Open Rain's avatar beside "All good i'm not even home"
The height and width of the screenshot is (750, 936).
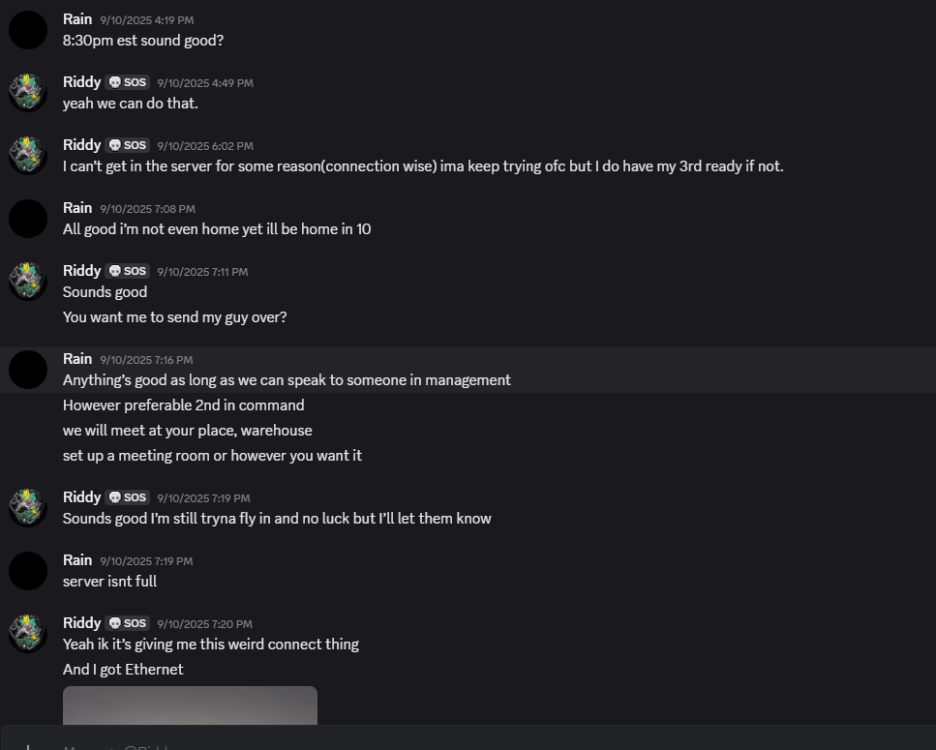tap(28, 218)
